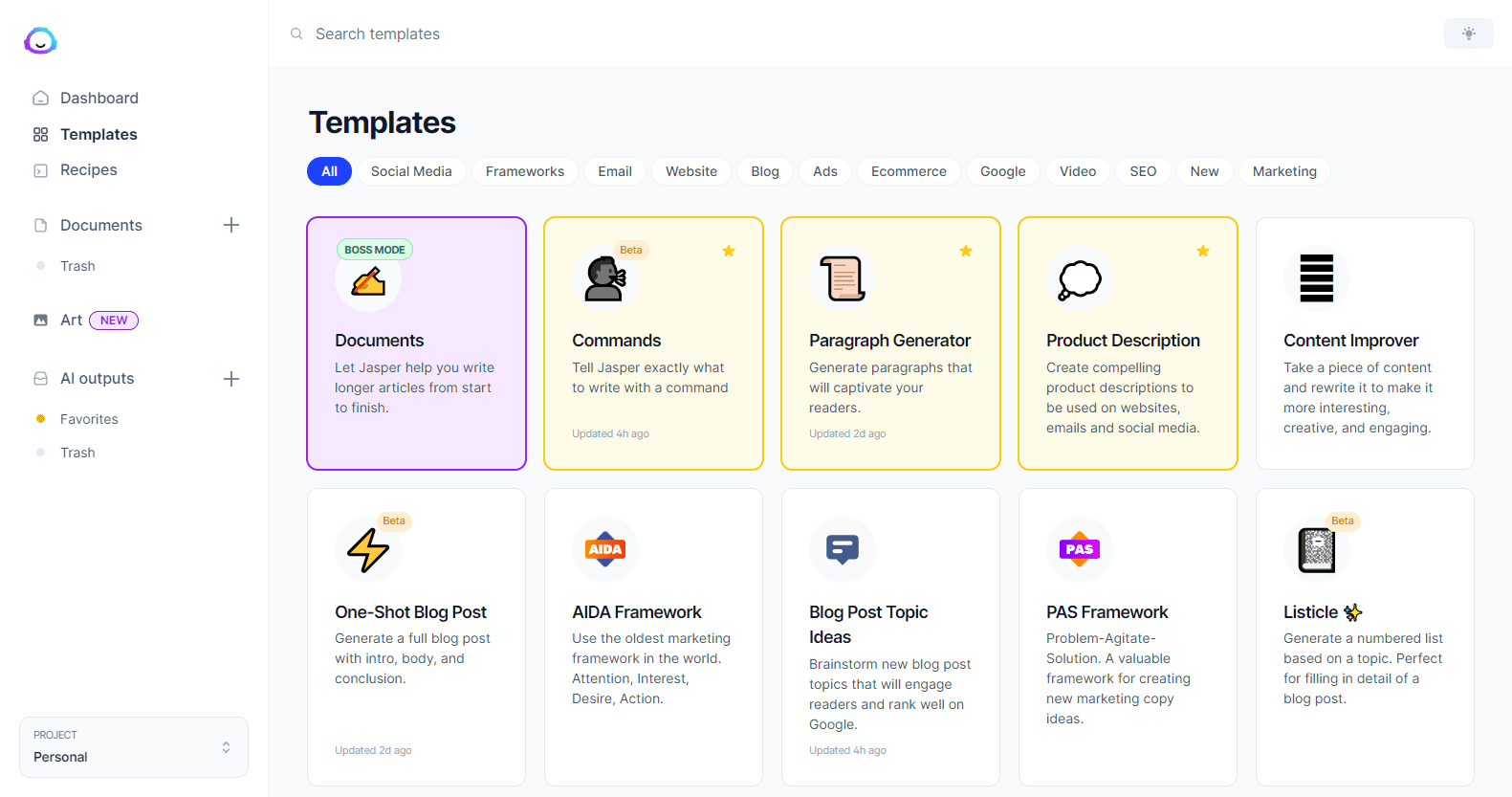Add a new document with plus icon

point(231,225)
